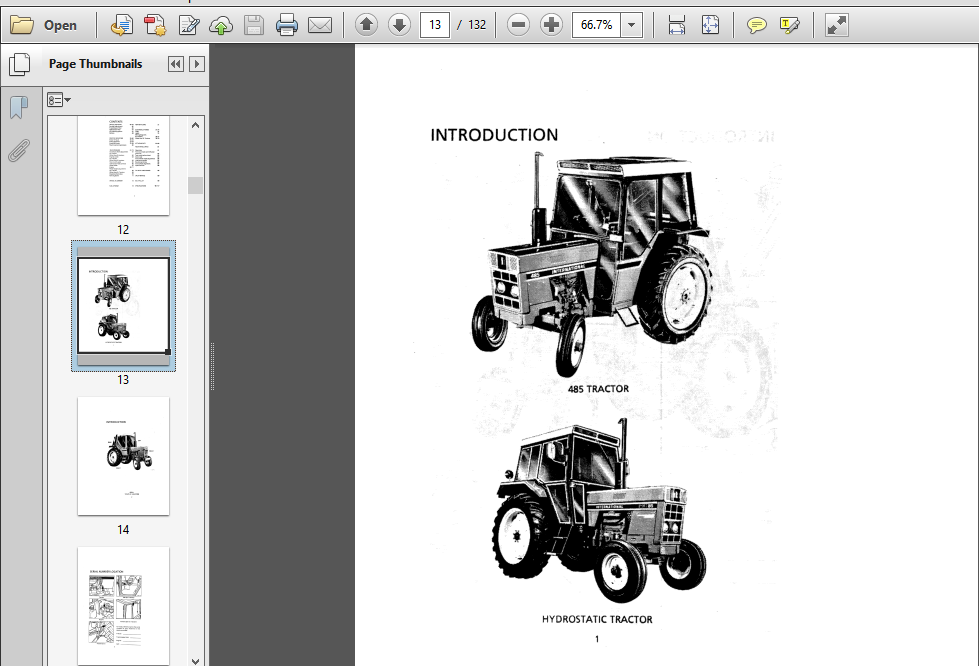Click the Page Thumbnails panel icon

click(20, 64)
